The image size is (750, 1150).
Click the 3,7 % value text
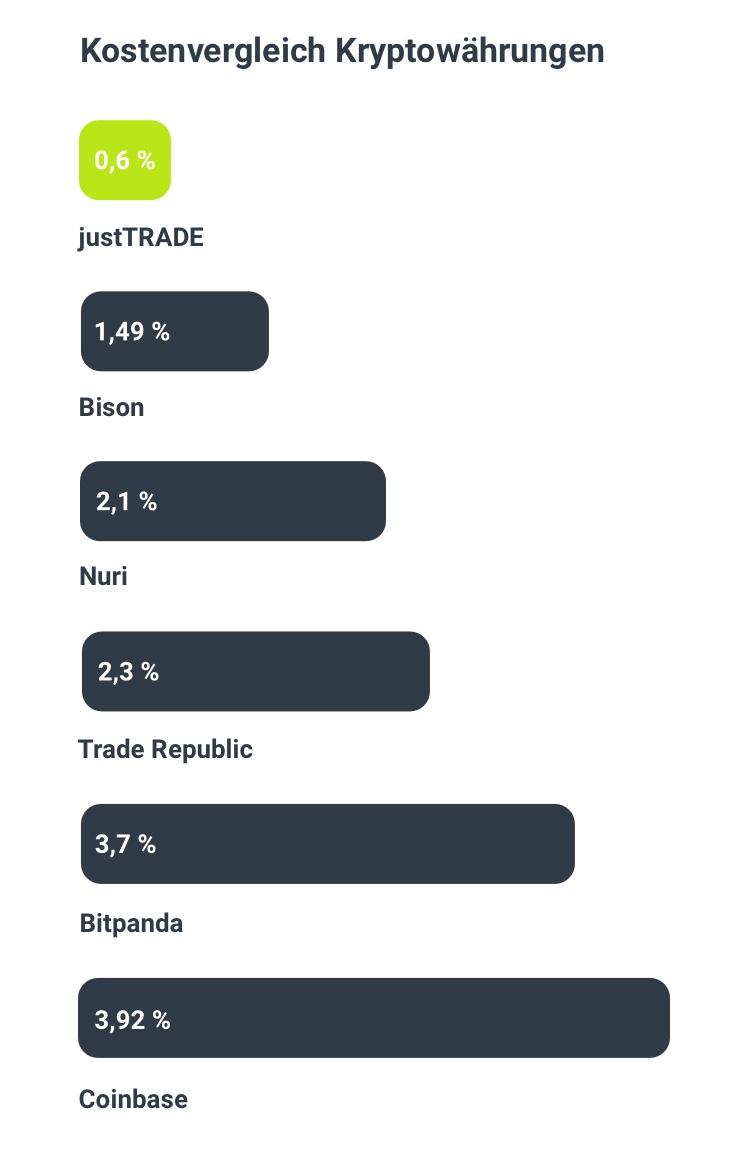coord(125,844)
